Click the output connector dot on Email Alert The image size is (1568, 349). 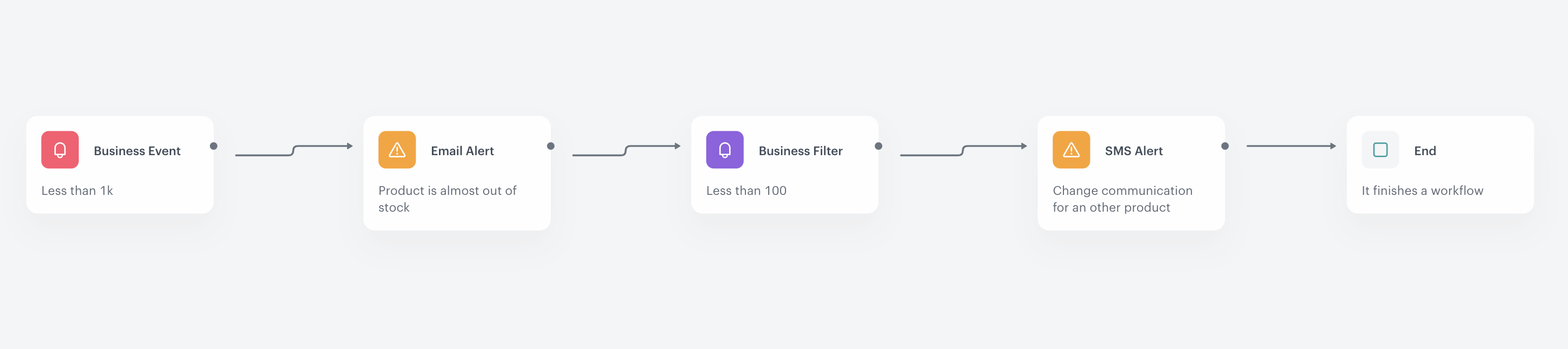551,146
